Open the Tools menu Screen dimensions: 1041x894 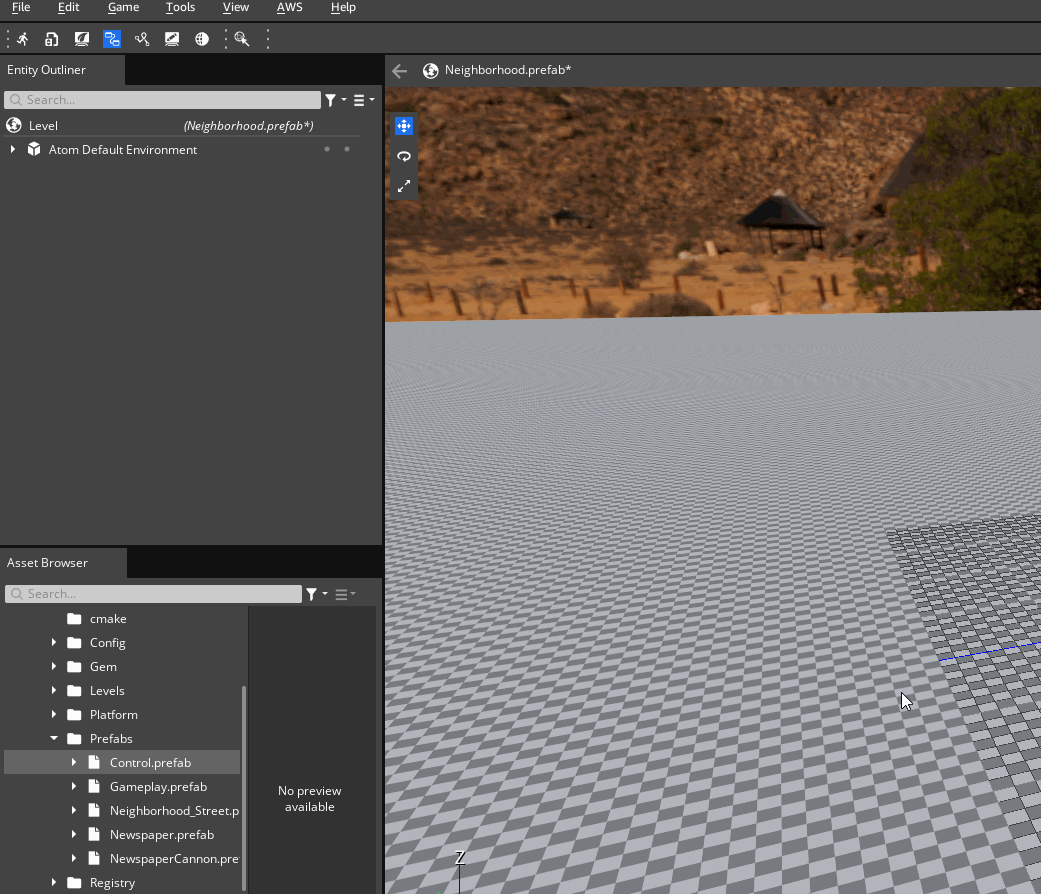point(181,7)
